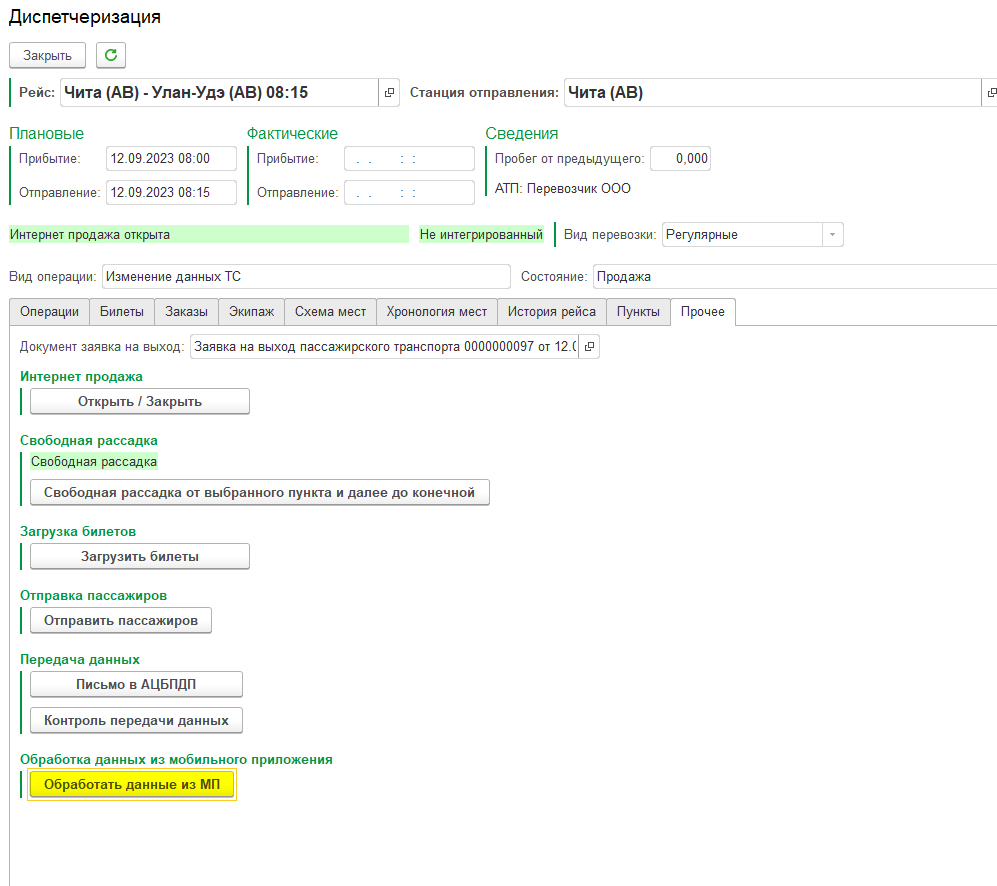Open the Схема мест tab
Screen dimensions: 997x886
pos(330,312)
